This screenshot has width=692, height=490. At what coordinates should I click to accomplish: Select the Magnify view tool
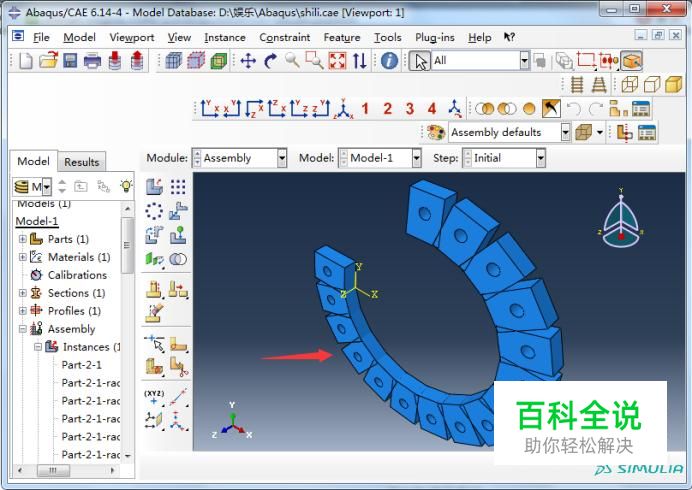pos(292,60)
